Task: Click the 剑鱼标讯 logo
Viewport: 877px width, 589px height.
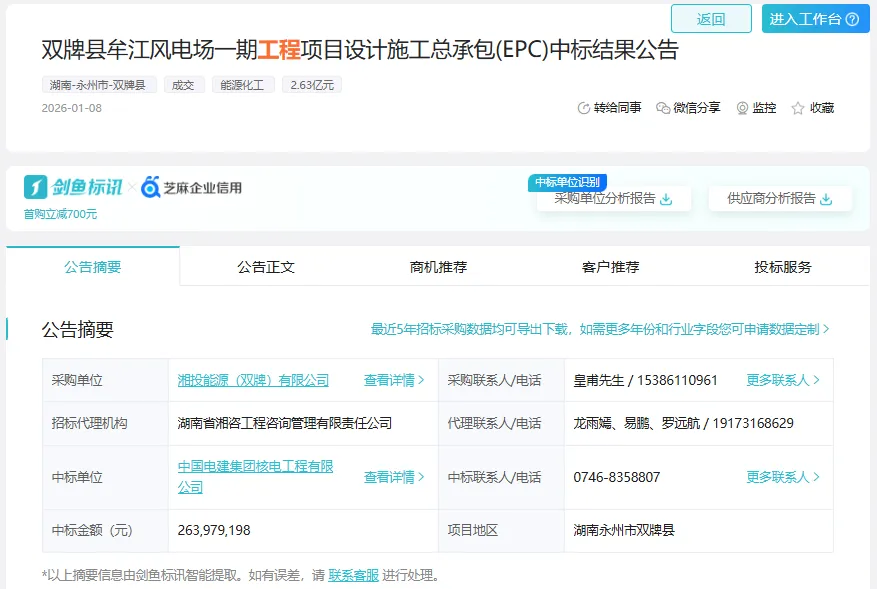Action: [x=74, y=187]
